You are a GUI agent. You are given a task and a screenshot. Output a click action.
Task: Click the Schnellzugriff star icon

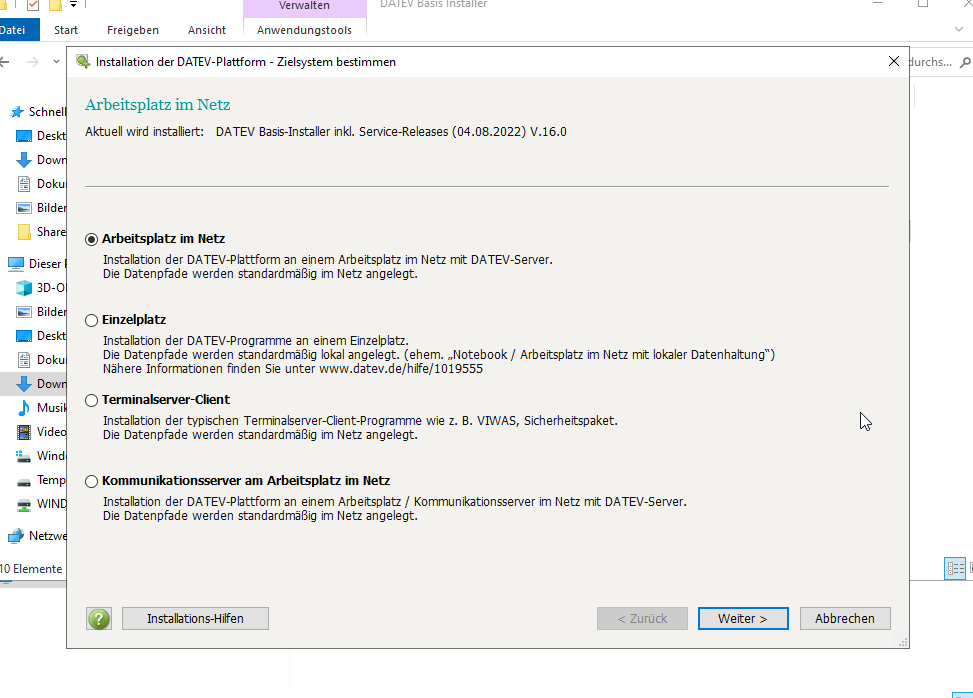(x=17, y=112)
